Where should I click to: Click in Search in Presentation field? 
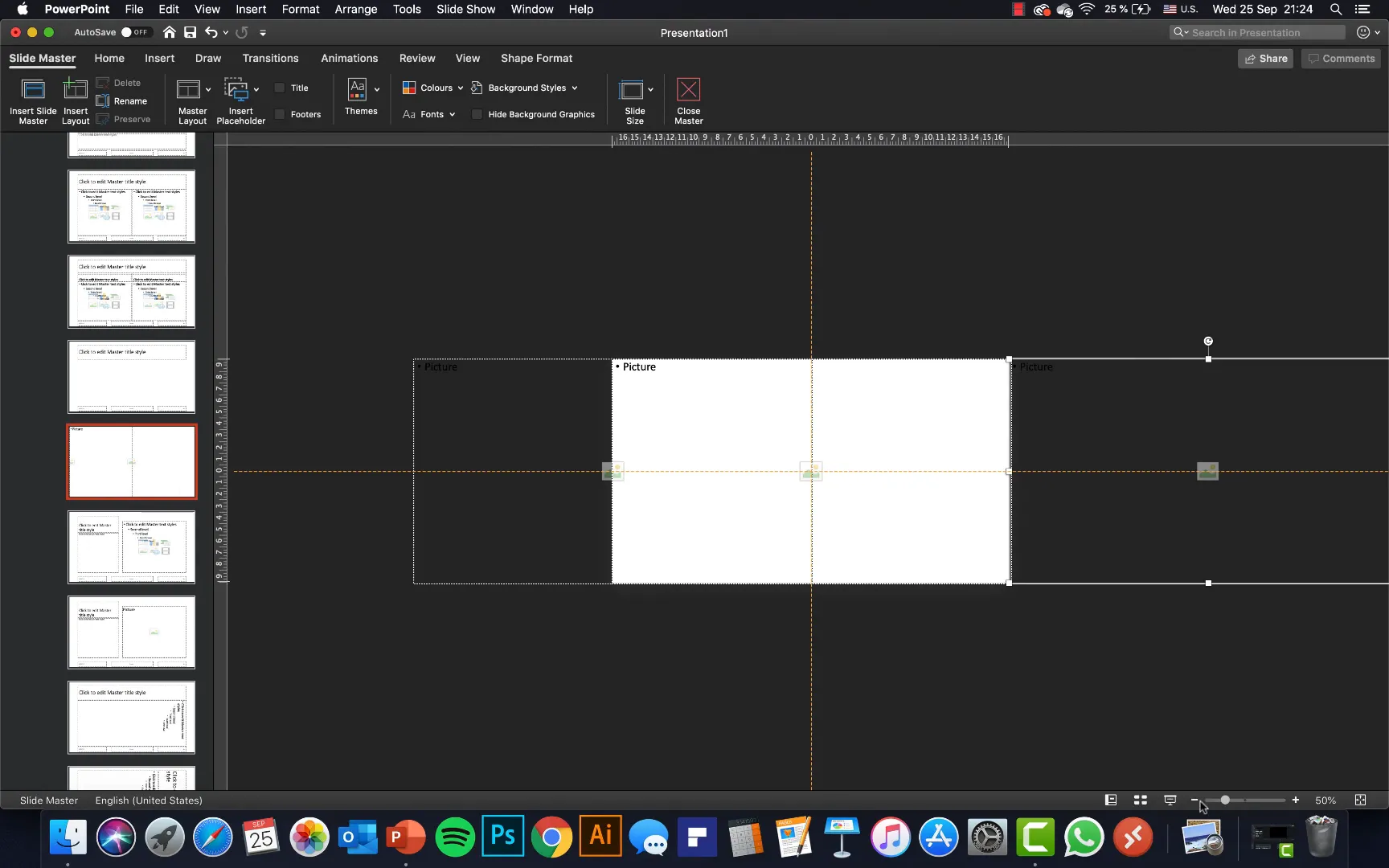(x=1257, y=32)
